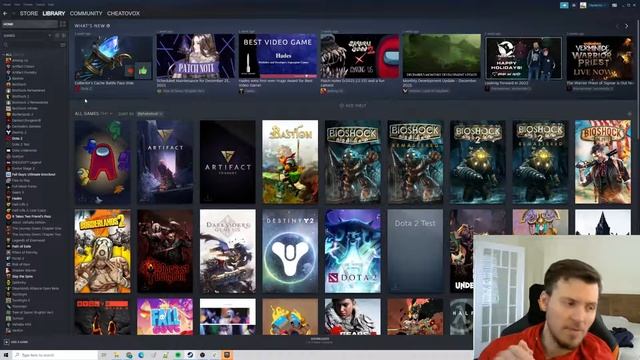Click Add a Game at the sidebar bottom
This screenshot has height=360, width=640.
point(16,342)
